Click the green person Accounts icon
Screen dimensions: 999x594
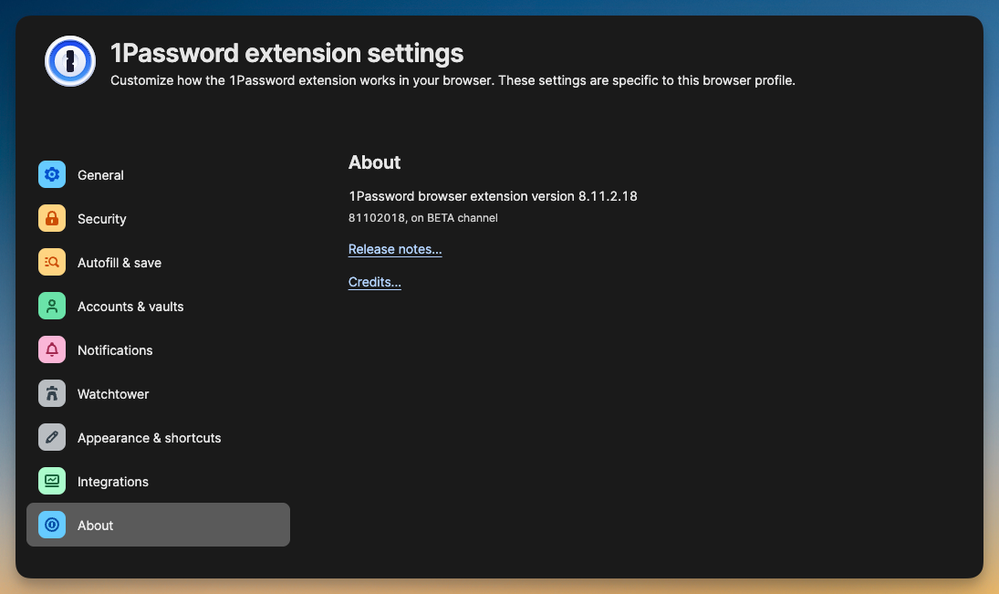point(52,306)
